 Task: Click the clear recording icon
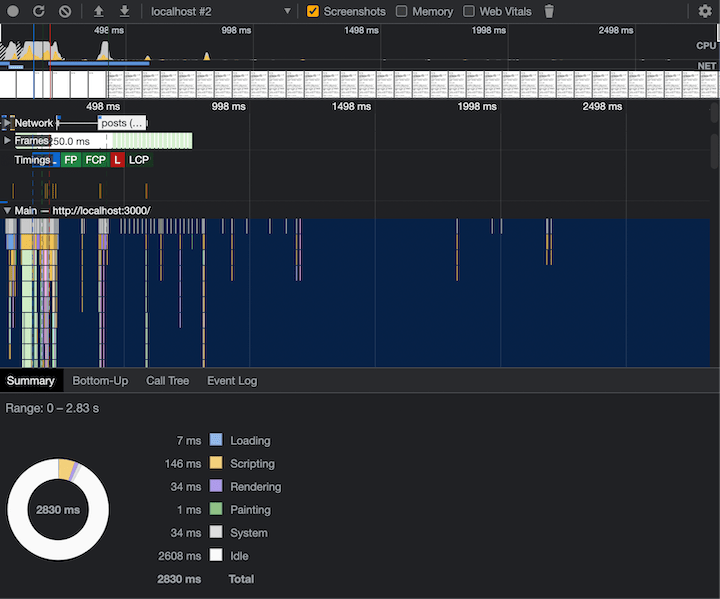point(65,11)
